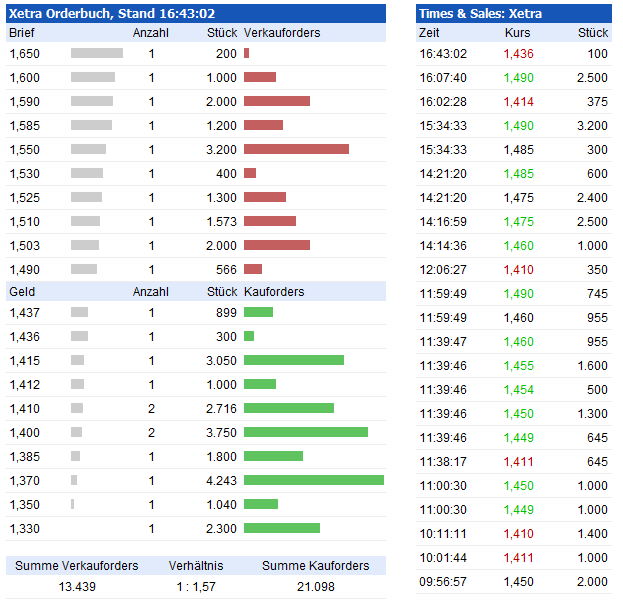Select the bid price 1,437 in Geld column
This screenshot has height=604, width=623.
point(24,312)
